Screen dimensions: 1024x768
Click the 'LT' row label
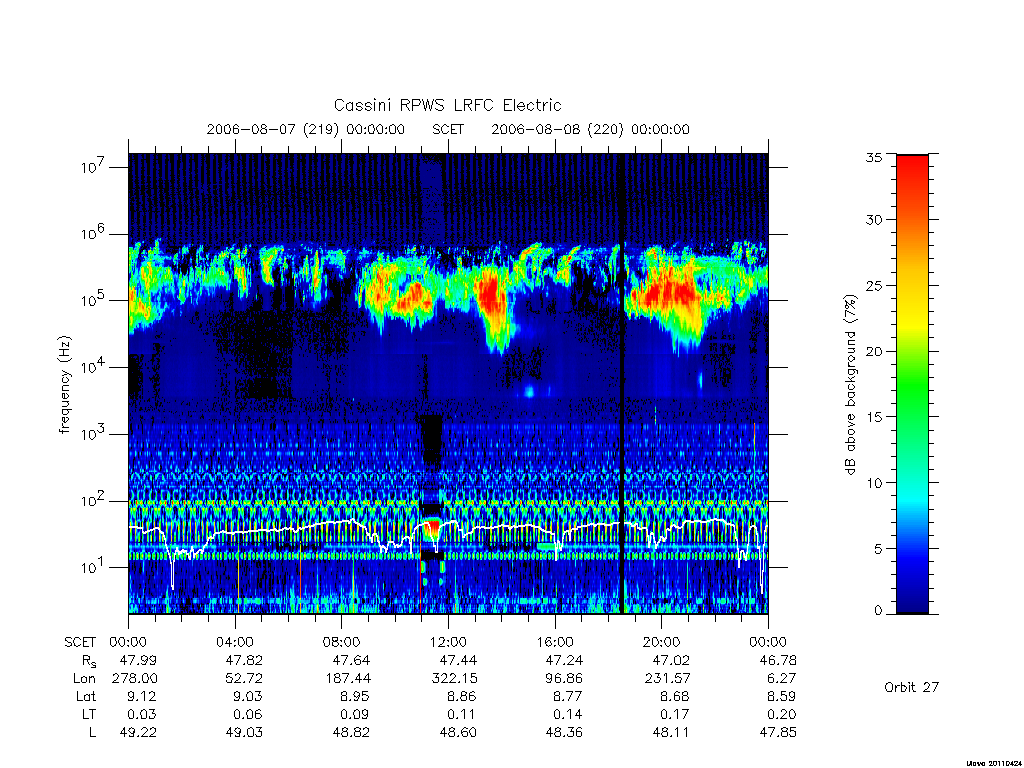coord(89,714)
